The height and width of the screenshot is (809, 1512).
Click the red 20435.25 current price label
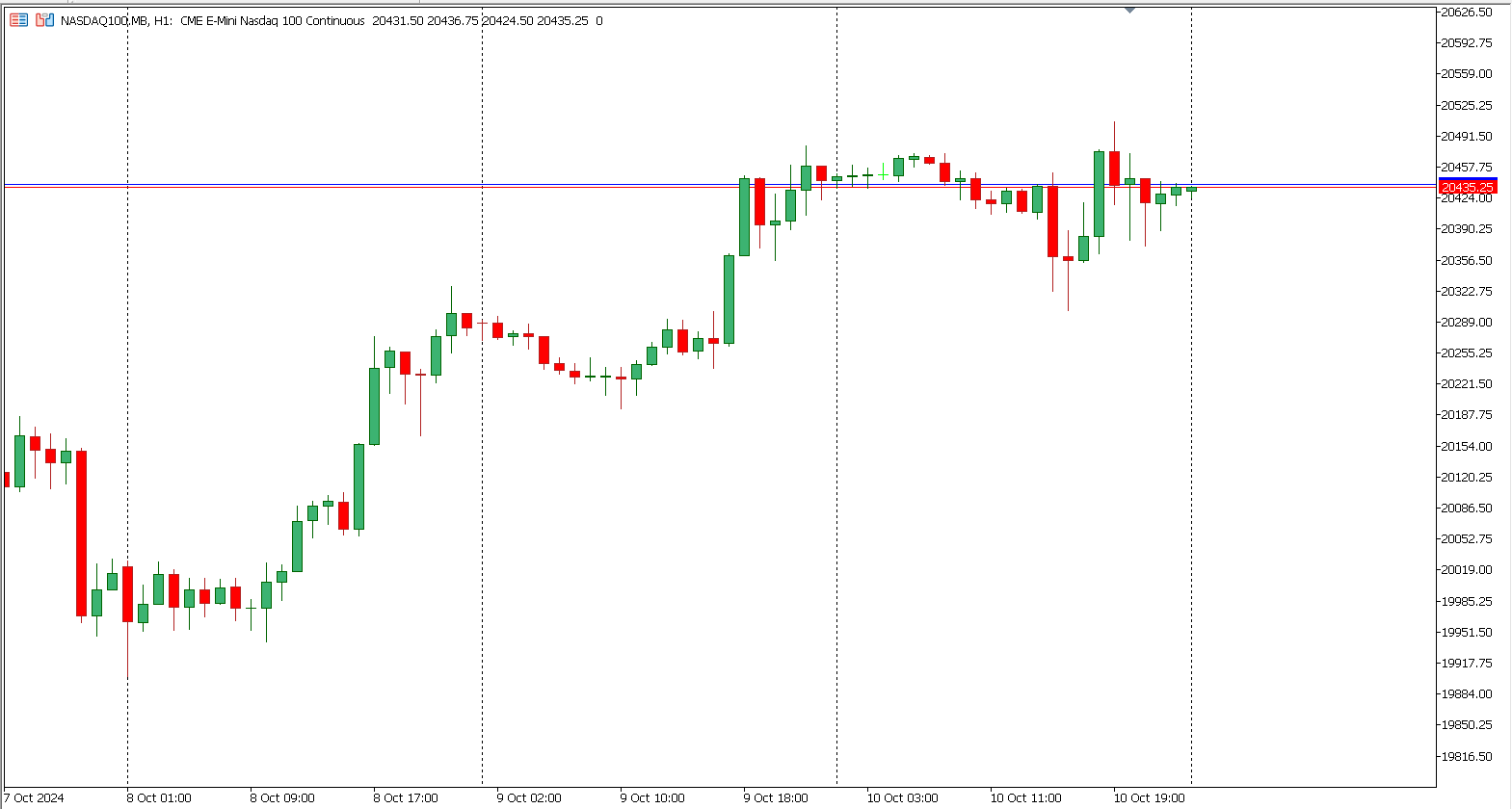(1468, 187)
